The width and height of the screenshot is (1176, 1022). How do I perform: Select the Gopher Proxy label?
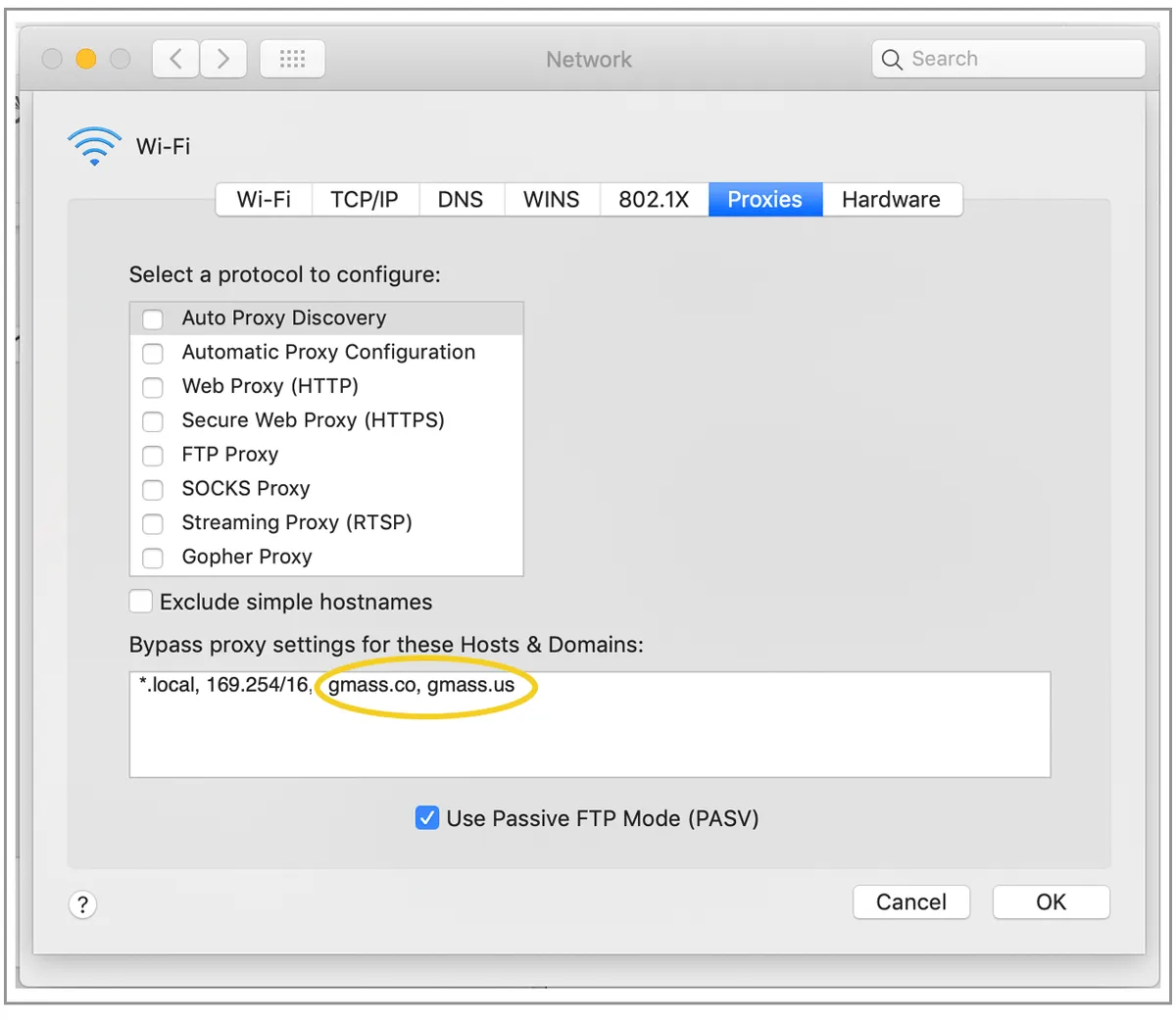[x=247, y=557]
